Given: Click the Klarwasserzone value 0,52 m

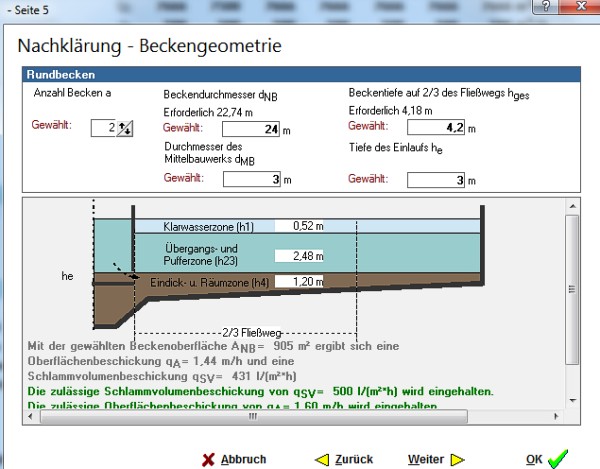Looking at the screenshot, I should point(300,226).
